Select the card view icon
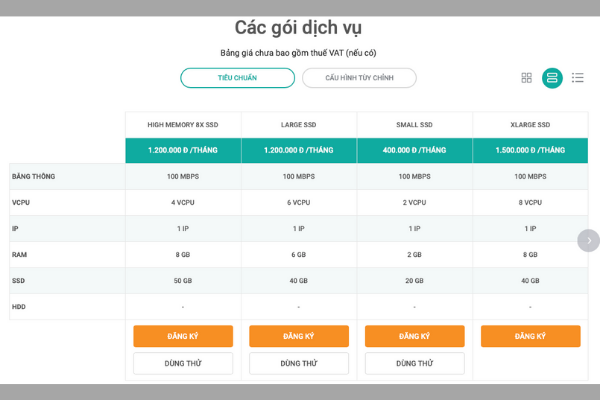 click(552, 78)
